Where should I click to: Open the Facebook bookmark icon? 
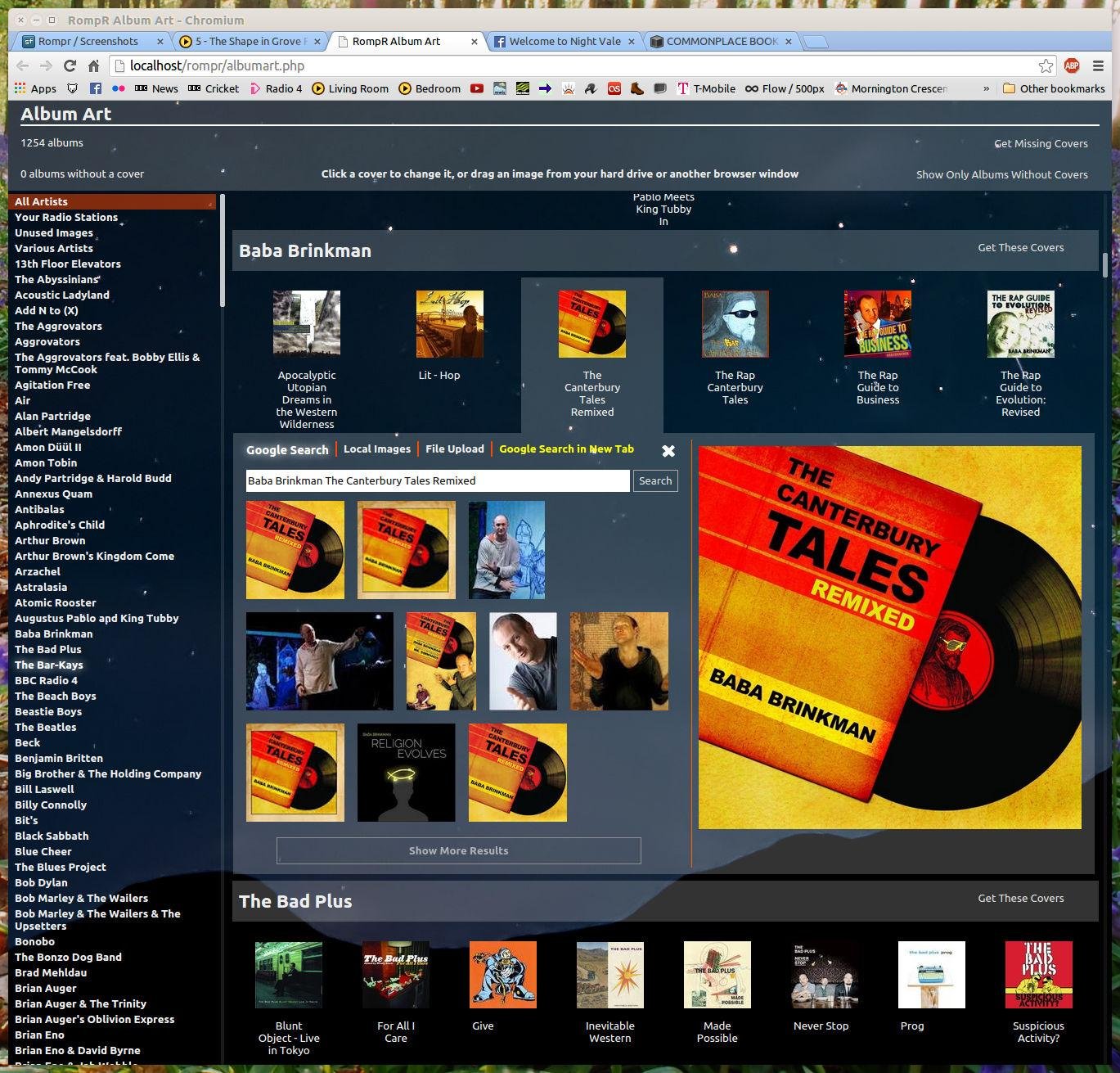coord(95,88)
